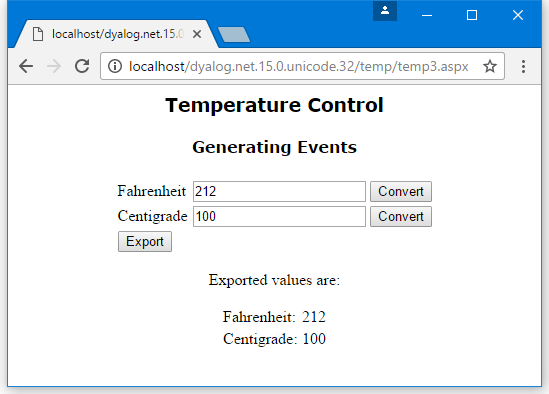Viewport: 549px width, 394px height.
Task: Click the Fahrenheit input field containing 212
Action: (x=279, y=192)
